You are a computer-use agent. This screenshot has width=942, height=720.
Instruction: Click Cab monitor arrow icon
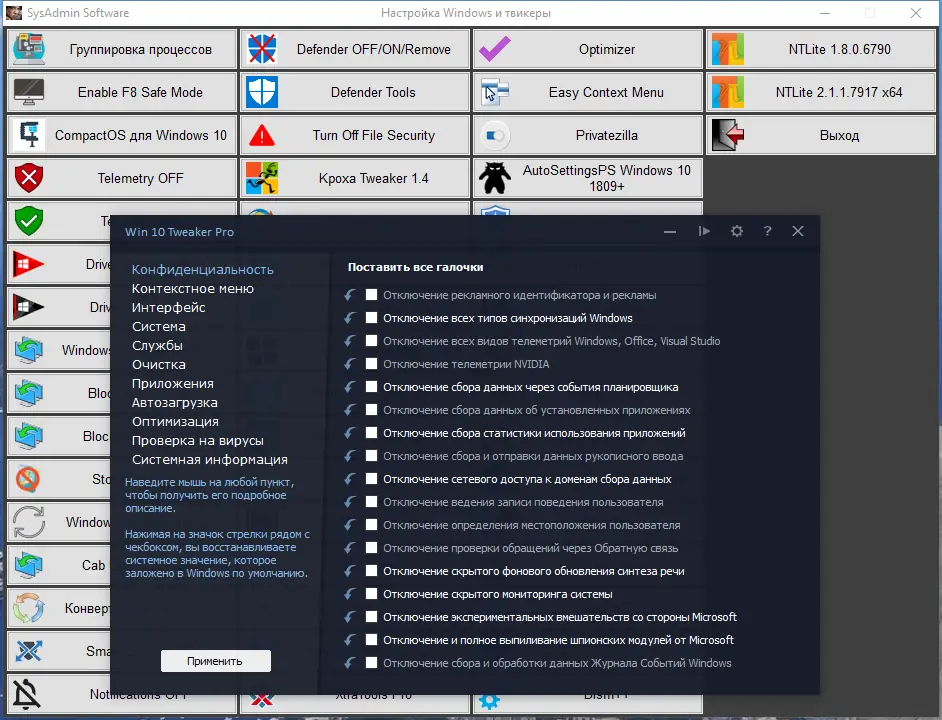coord(28,565)
